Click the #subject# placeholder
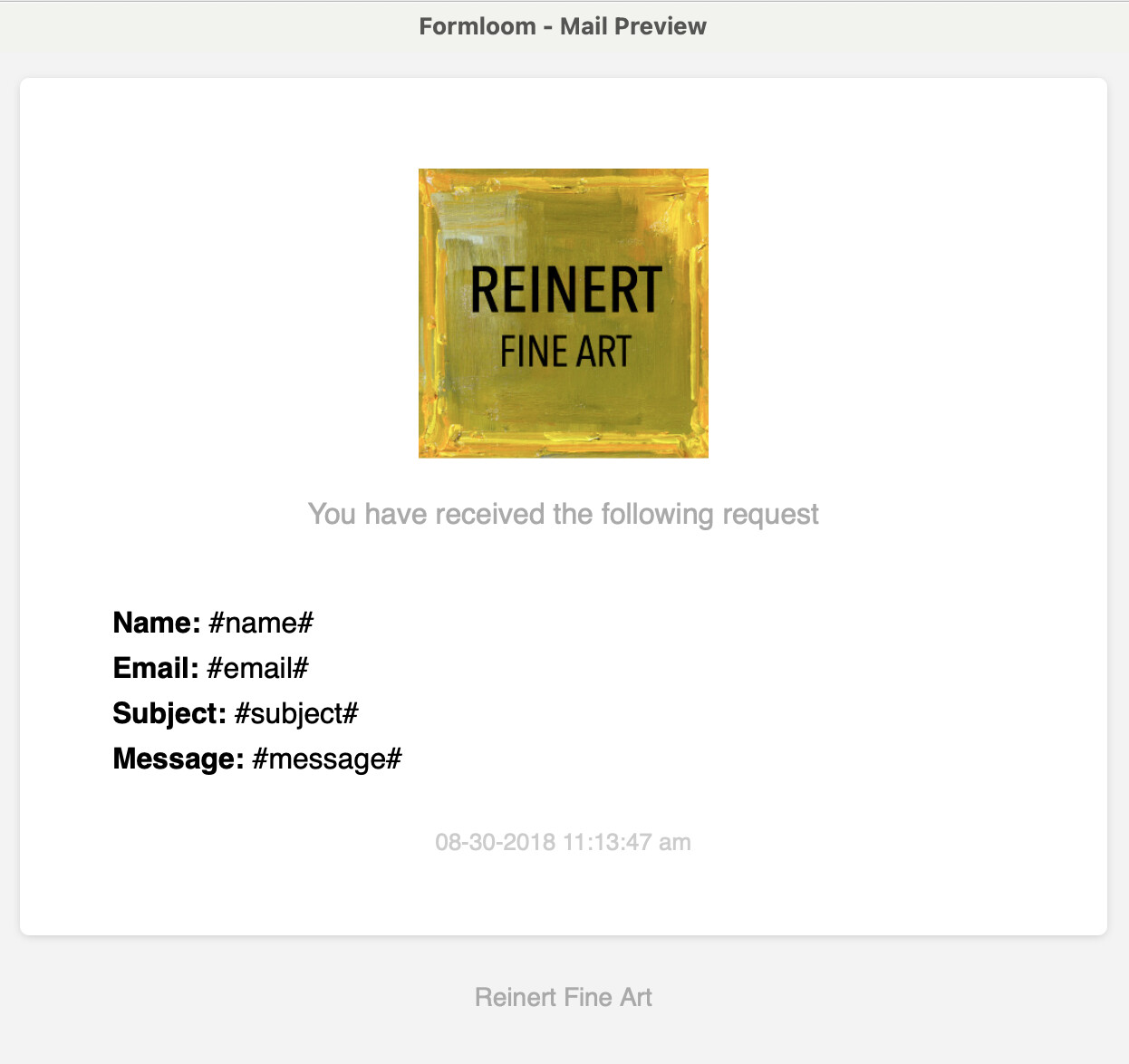The height and width of the screenshot is (1064, 1129). [x=296, y=713]
